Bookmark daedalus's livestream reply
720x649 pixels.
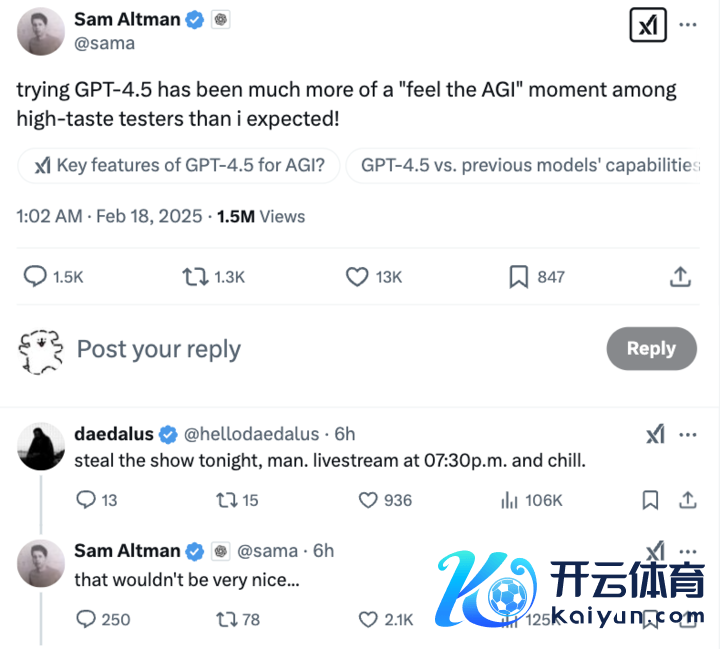click(650, 500)
